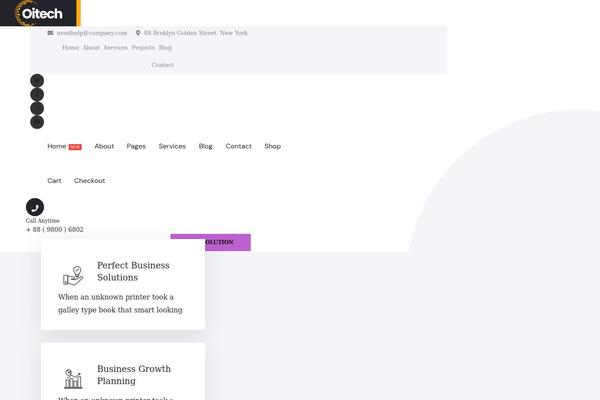
Task: Click the map pin location icon
Action: [x=138, y=33]
